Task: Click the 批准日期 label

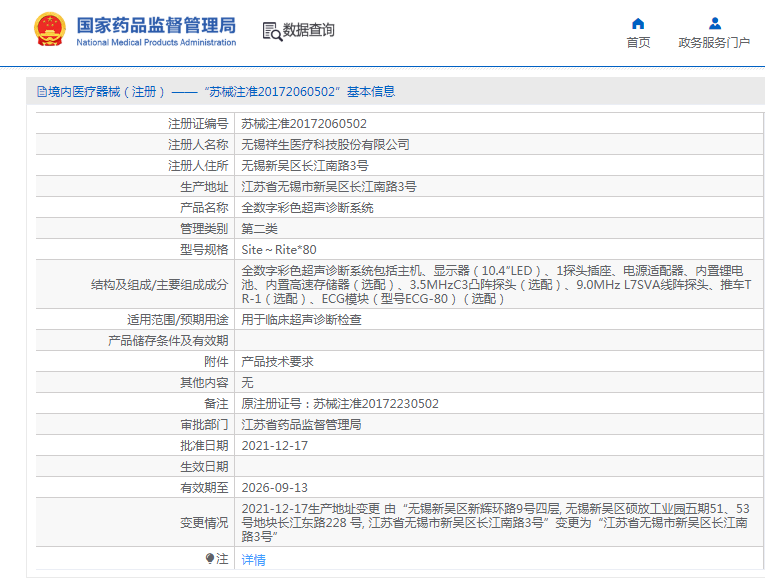Action: 204,445
